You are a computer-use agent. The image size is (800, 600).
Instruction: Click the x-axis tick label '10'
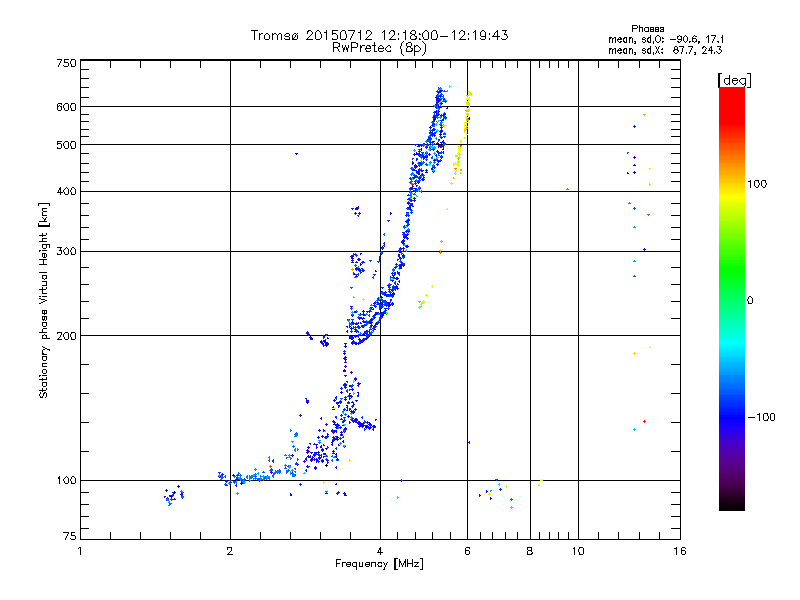(x=578, y=551)
